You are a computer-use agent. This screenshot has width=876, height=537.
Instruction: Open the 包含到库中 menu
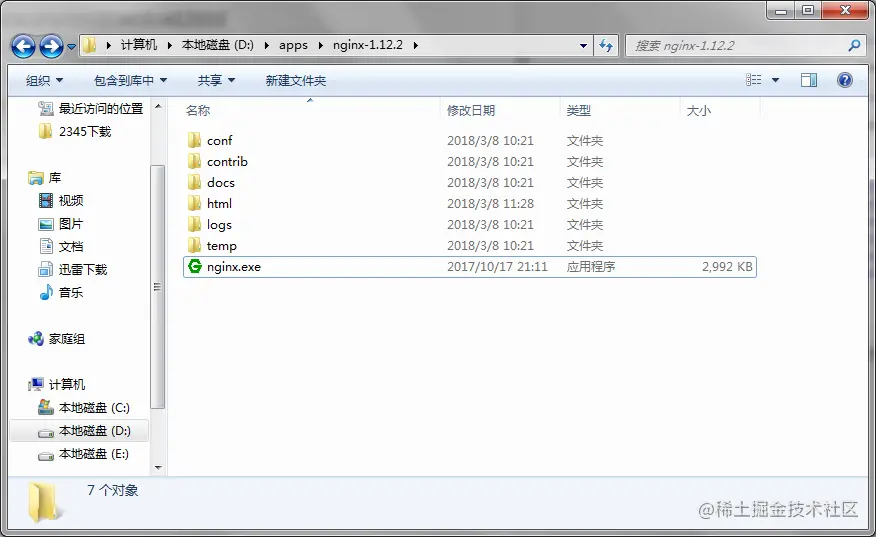[131, 80]
